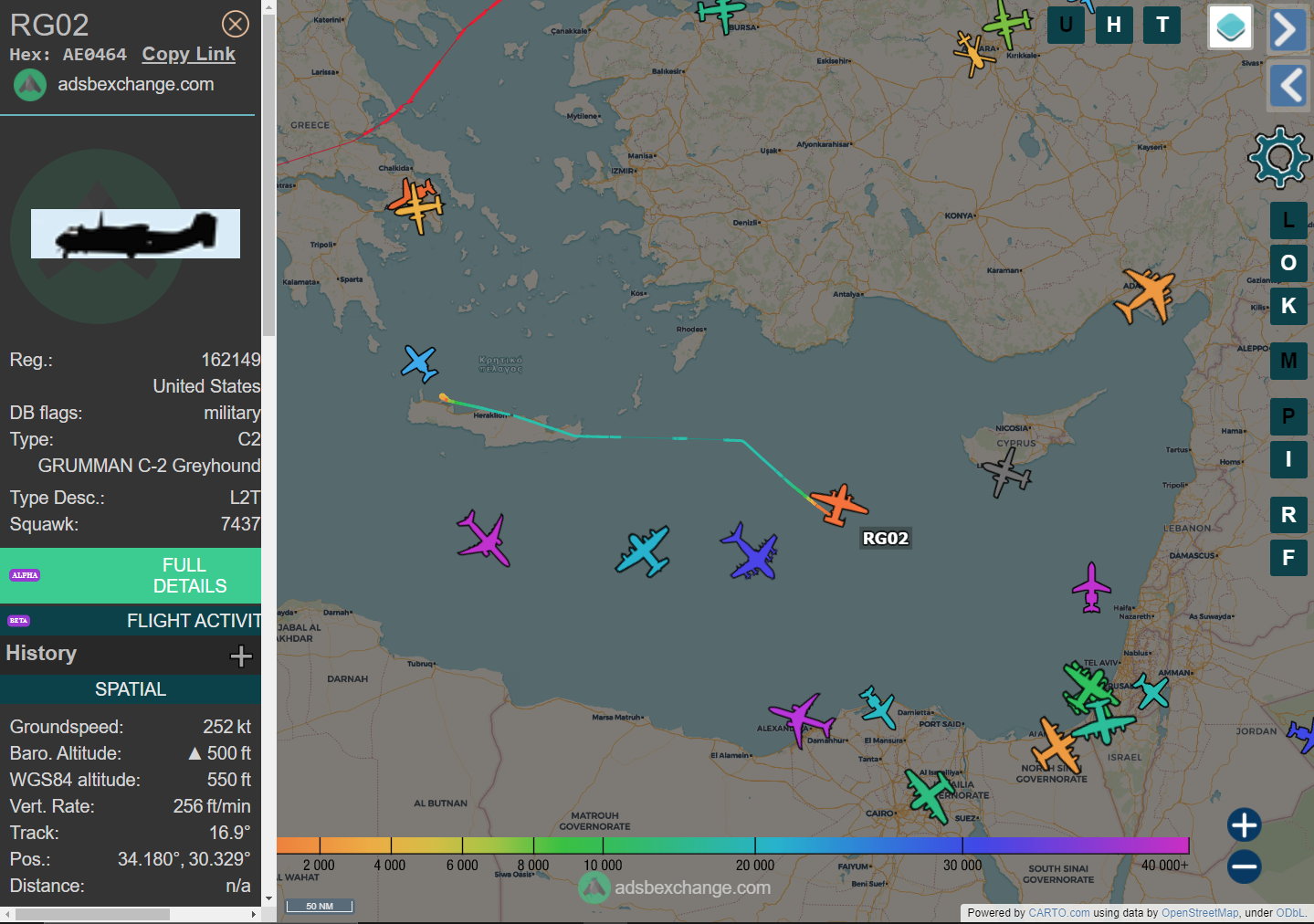
Task: Click the purple 40 000+ legend segment
Action: (1165, 845)
